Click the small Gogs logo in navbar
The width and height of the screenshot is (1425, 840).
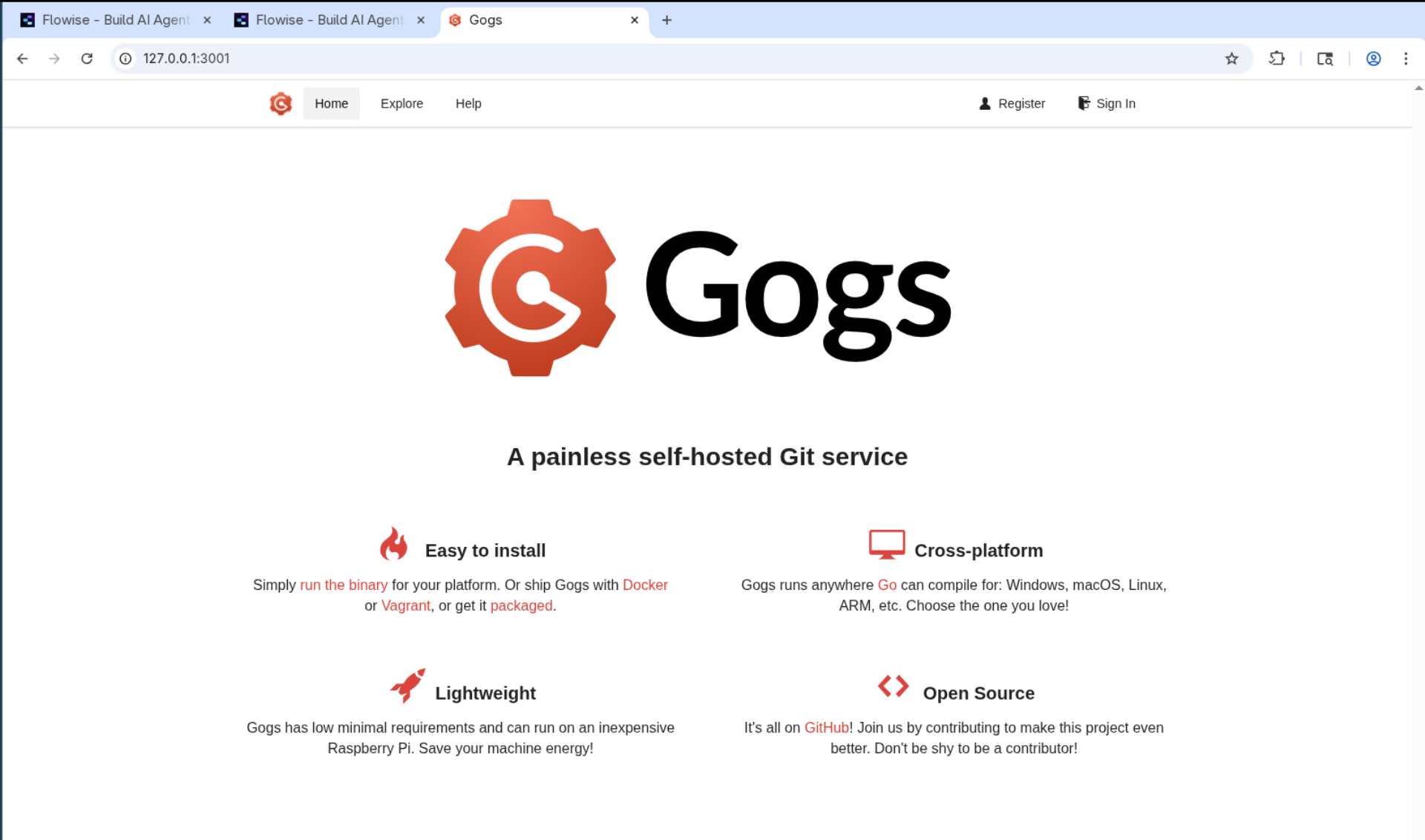pyautogui.click(x=281, y=104)
